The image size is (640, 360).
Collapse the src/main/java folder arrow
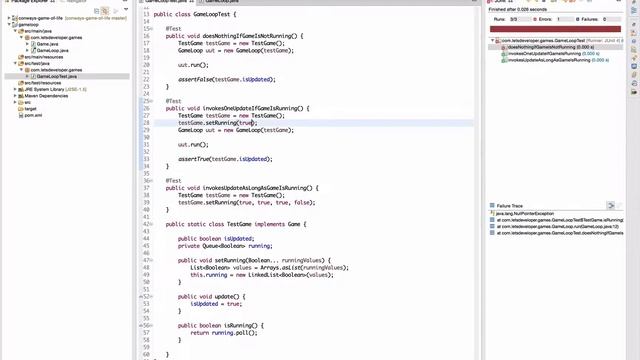(x=16, y=31)
